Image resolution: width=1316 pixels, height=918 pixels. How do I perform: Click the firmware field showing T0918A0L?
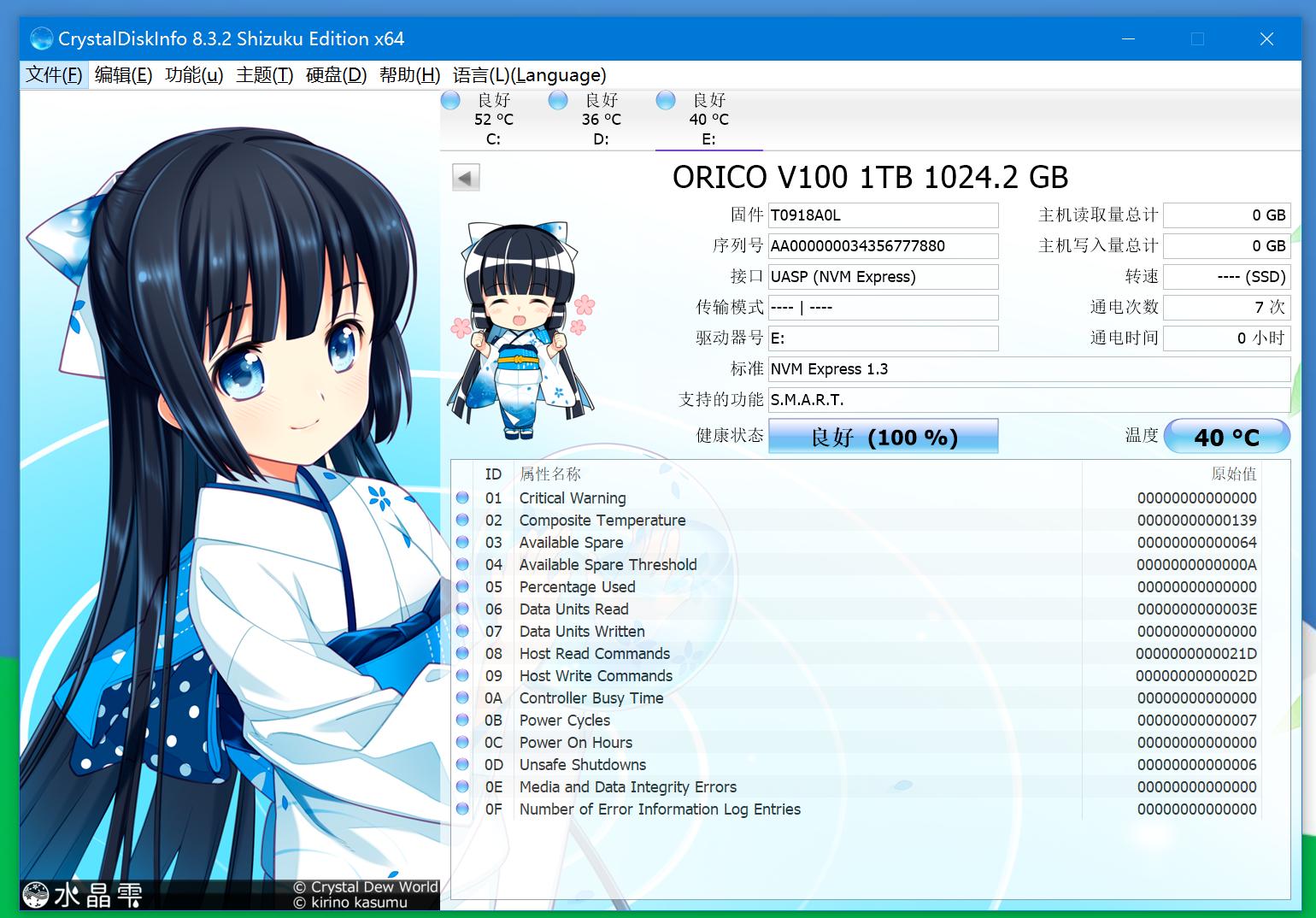[x=884, y=215]
